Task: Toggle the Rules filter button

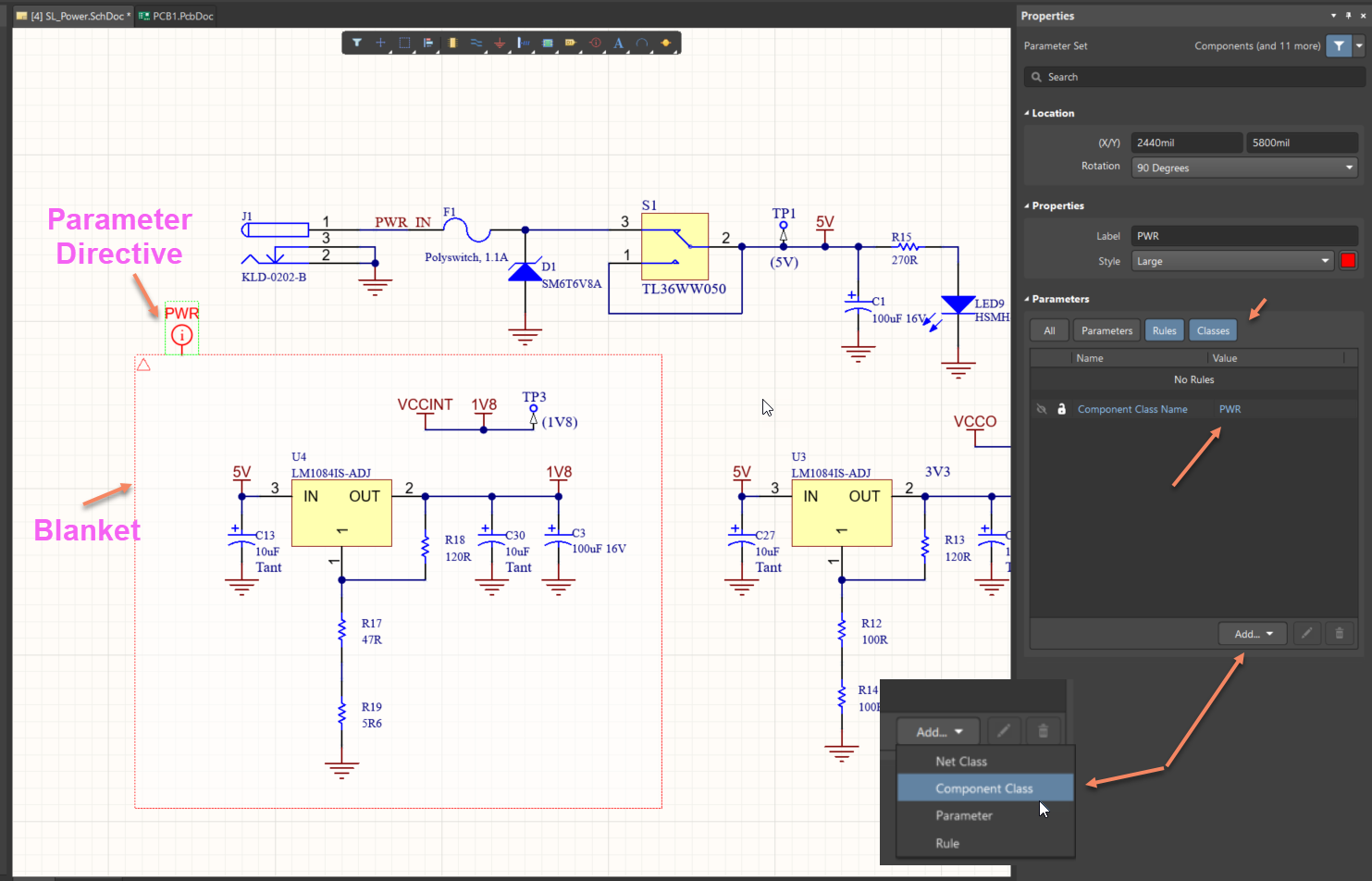Action: 1164,330
